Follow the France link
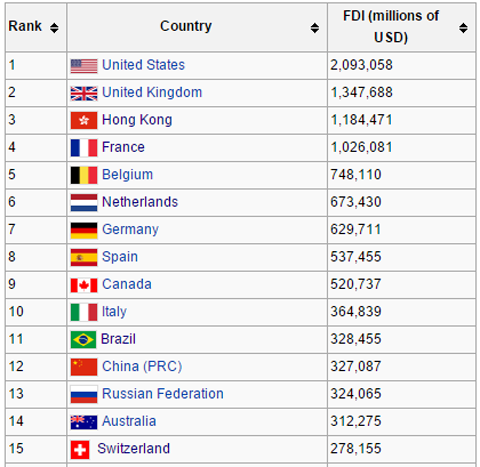The image size is (480, 467). point(123,147)
